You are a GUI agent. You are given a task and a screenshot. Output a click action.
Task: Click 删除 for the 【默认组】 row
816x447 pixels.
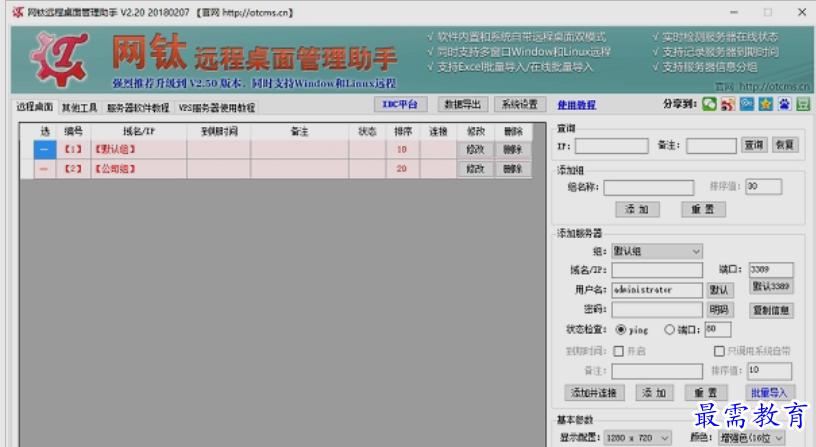point(513,150)
